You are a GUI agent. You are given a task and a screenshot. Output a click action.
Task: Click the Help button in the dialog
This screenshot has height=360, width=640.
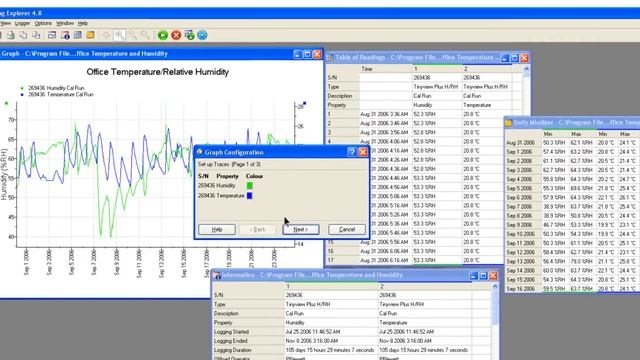click(217, 229)
